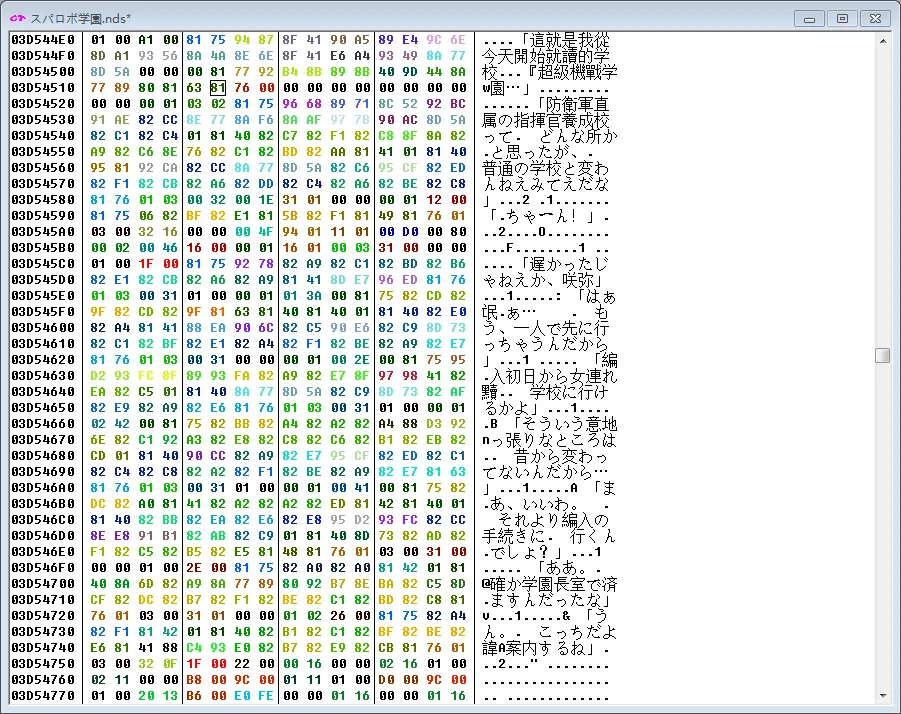Click the boxed byte 81 in row 03D54510

point(218,88)
